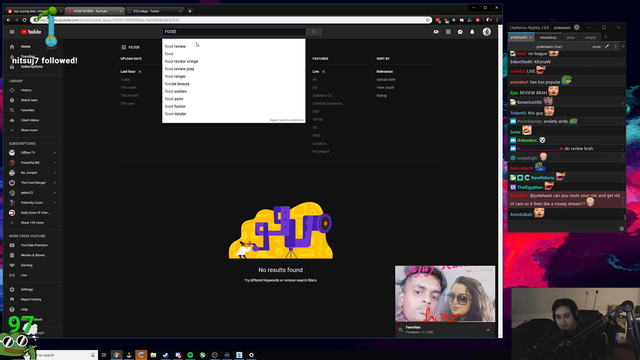Remove the Live feature filter
The image size is (640, 360).
click(323, 72)
